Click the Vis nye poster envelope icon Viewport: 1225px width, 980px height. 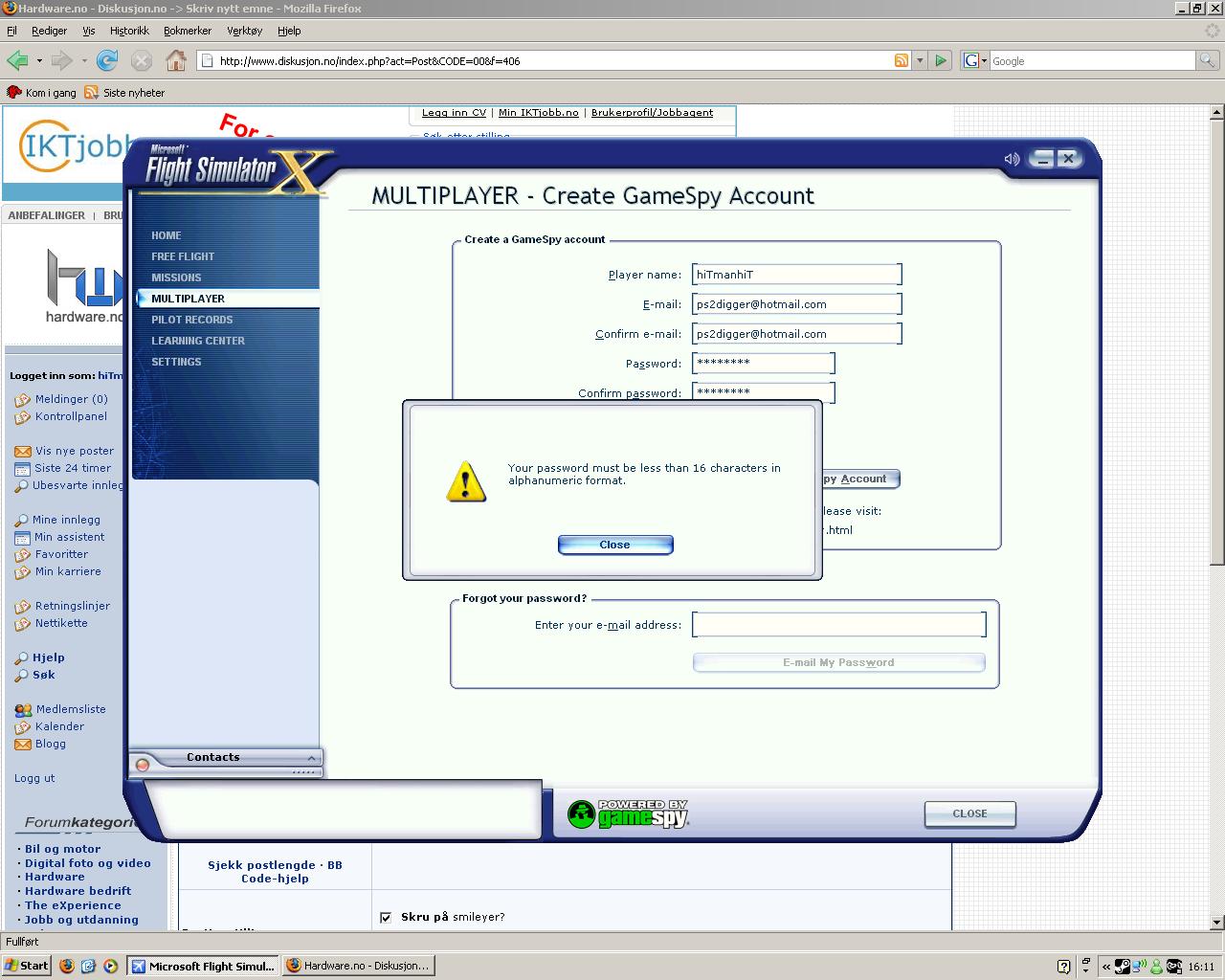(23, 450)
